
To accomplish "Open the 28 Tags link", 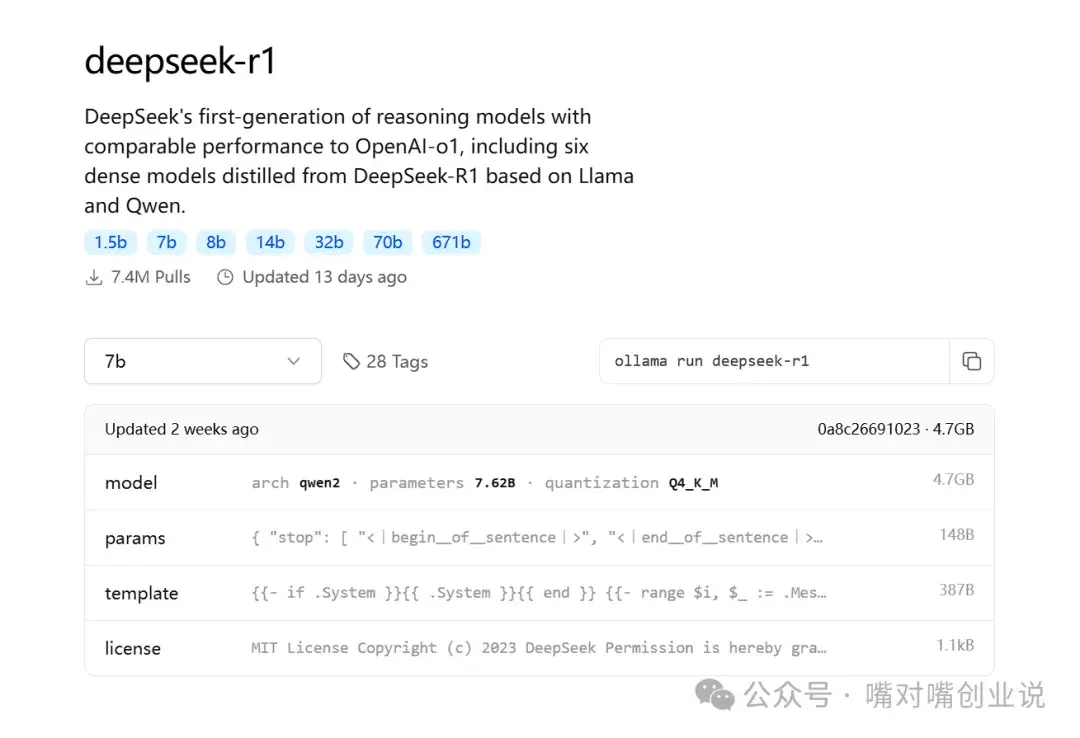I will (x=396, y=361).
